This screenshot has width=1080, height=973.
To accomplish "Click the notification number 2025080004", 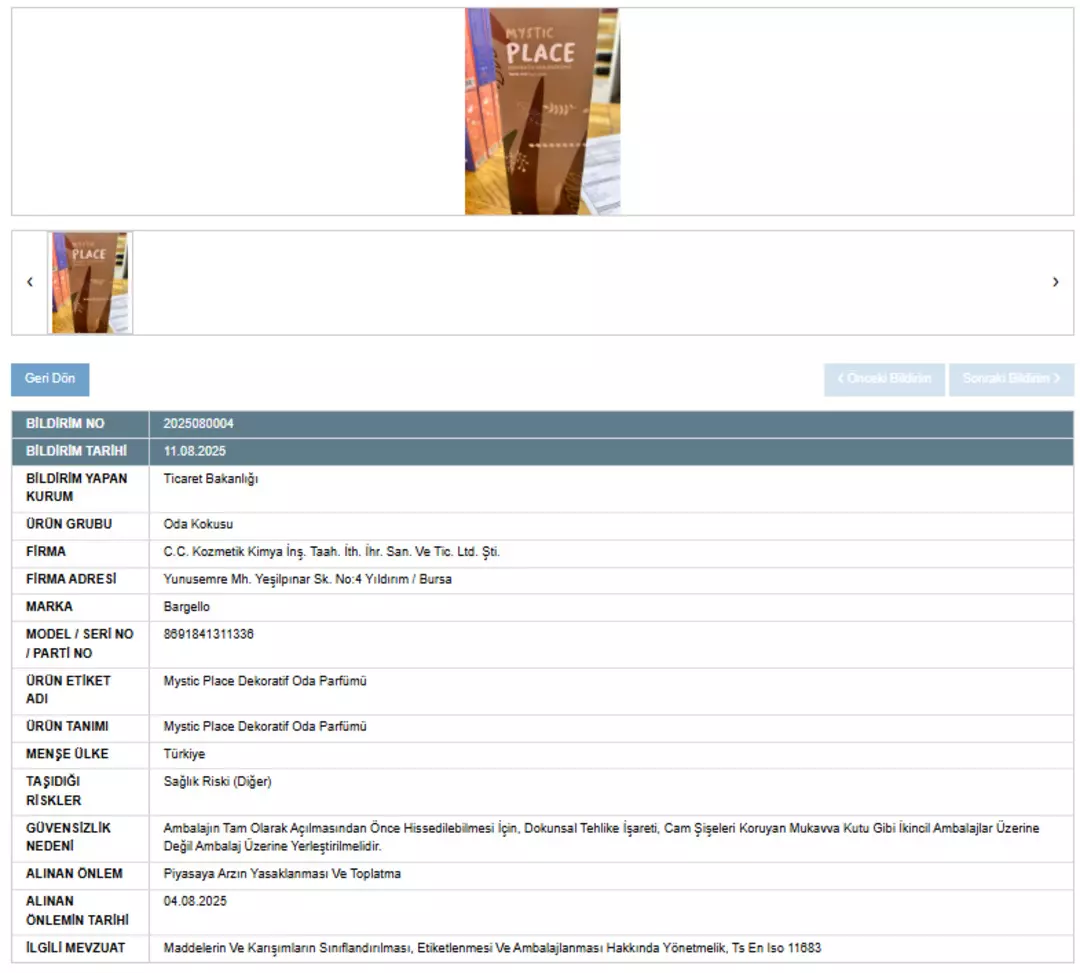I will (199, 424).
